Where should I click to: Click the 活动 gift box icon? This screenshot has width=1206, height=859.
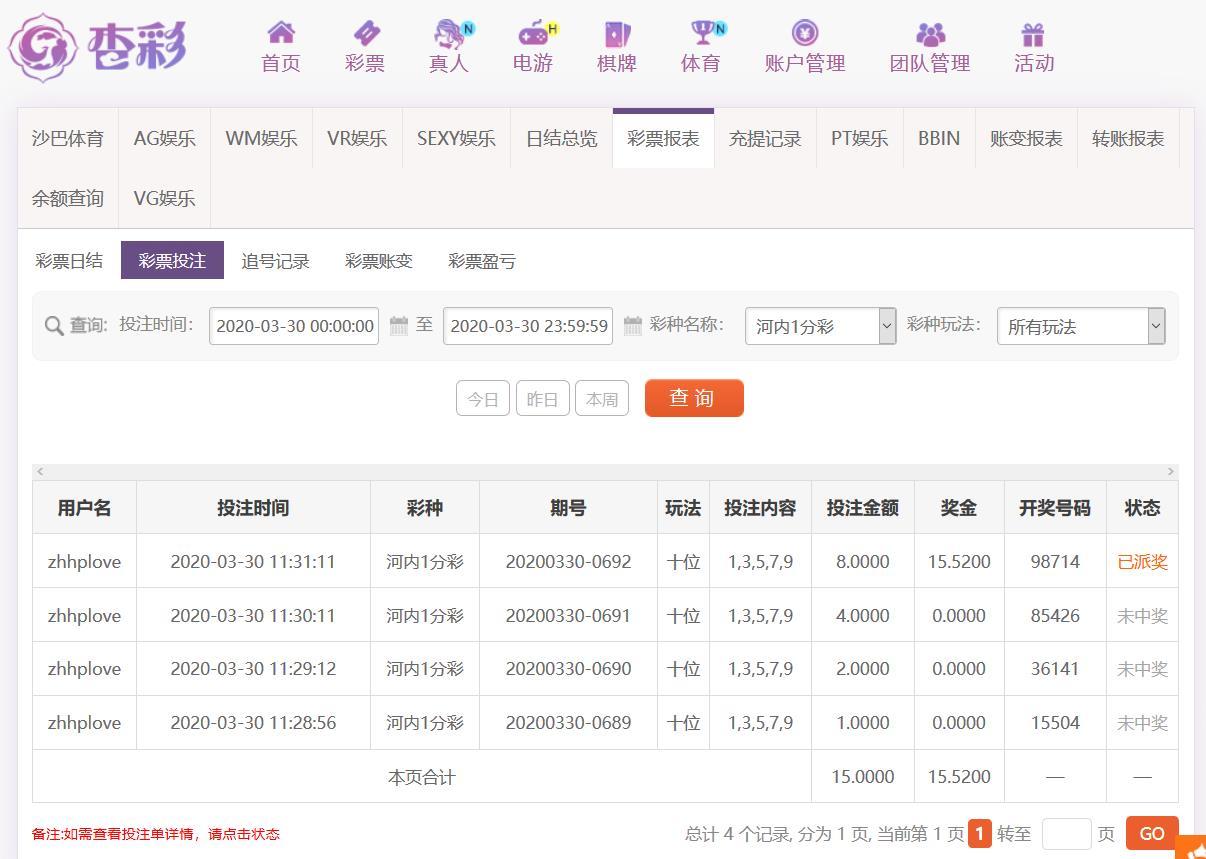(x=1033, y=34)
